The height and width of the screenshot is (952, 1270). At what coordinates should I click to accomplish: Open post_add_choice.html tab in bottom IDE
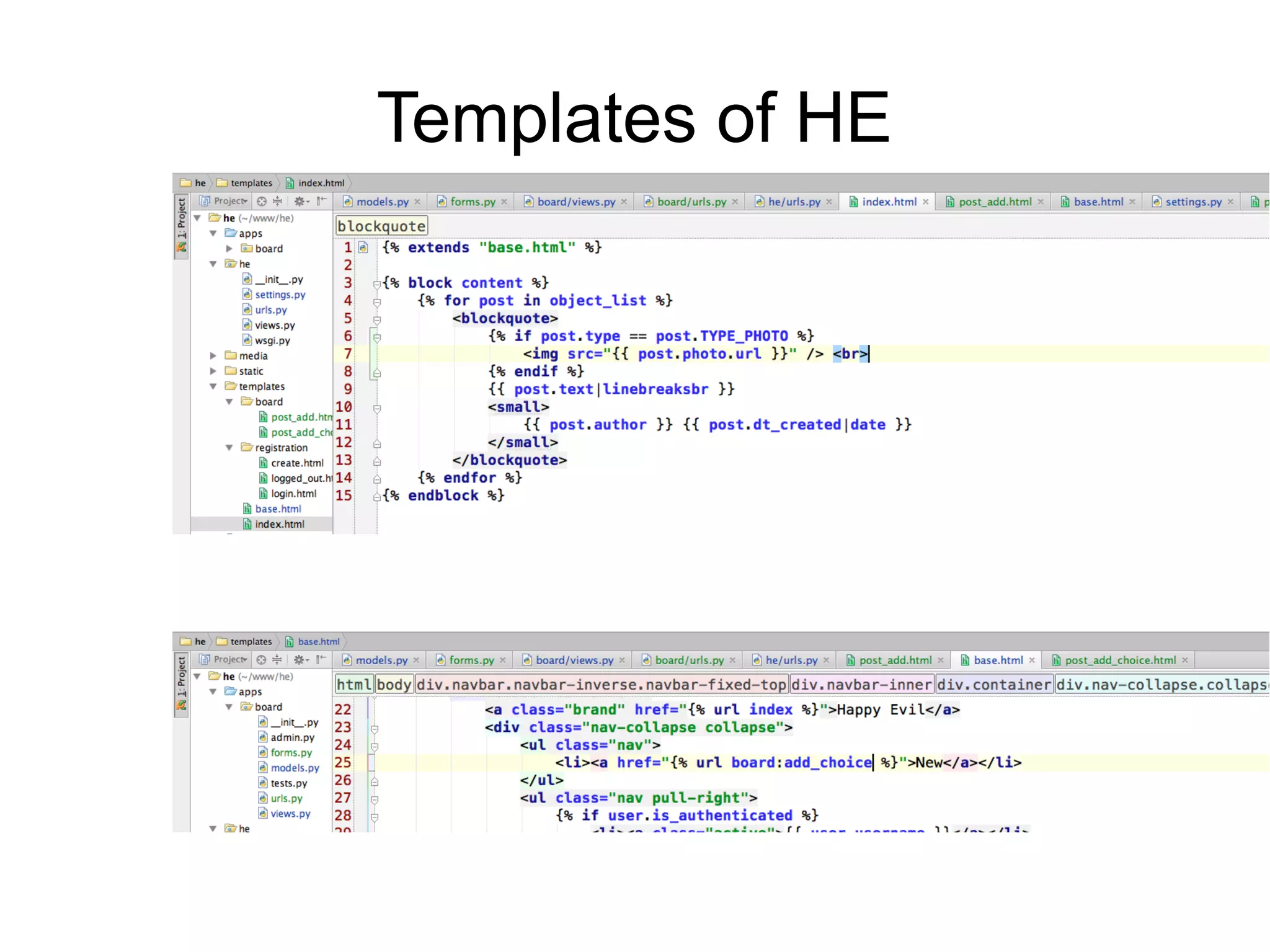(x=1119, y=661)
